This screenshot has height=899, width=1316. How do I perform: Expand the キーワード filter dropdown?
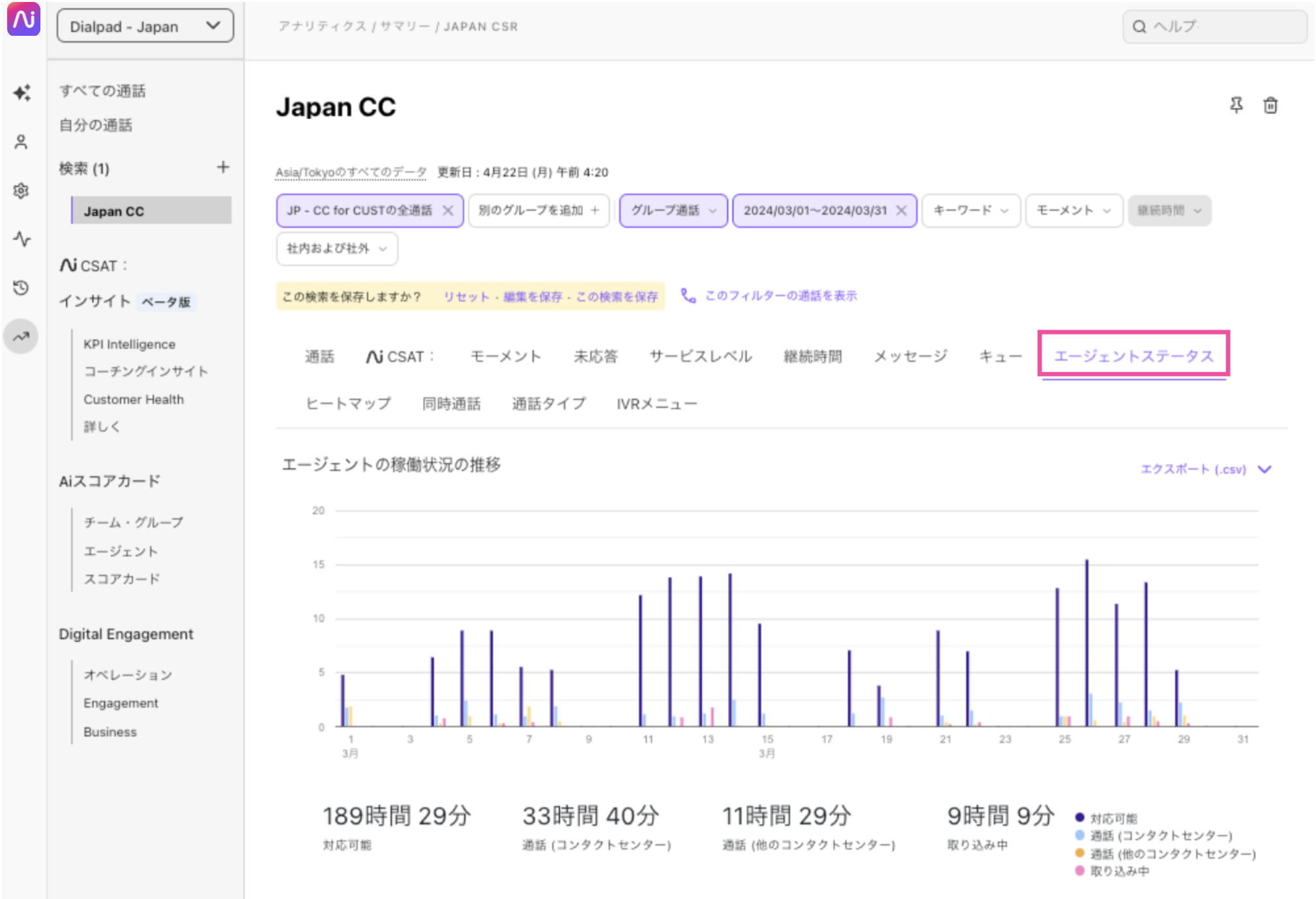pos(971,210)
